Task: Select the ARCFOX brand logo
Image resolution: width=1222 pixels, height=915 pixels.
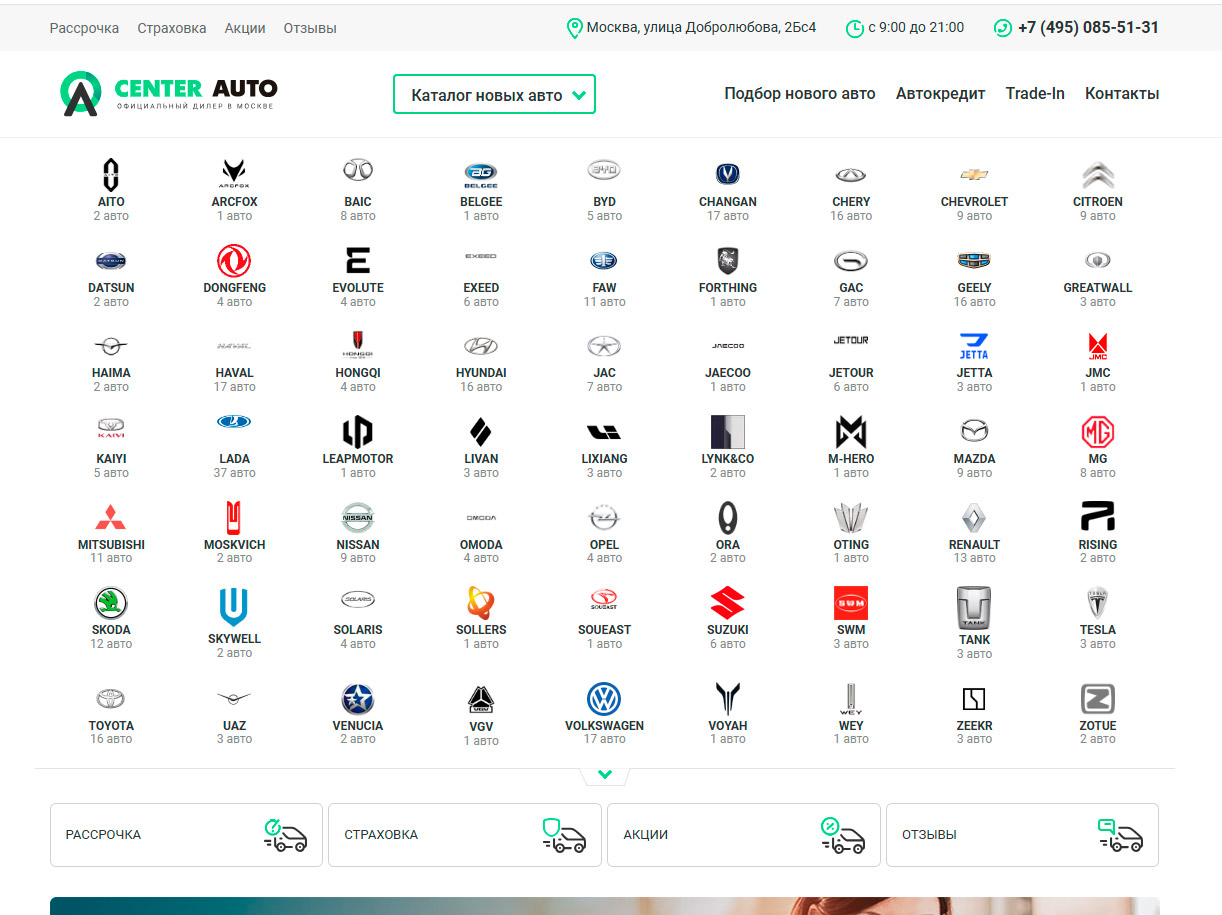Action: (x=234, y=174)
